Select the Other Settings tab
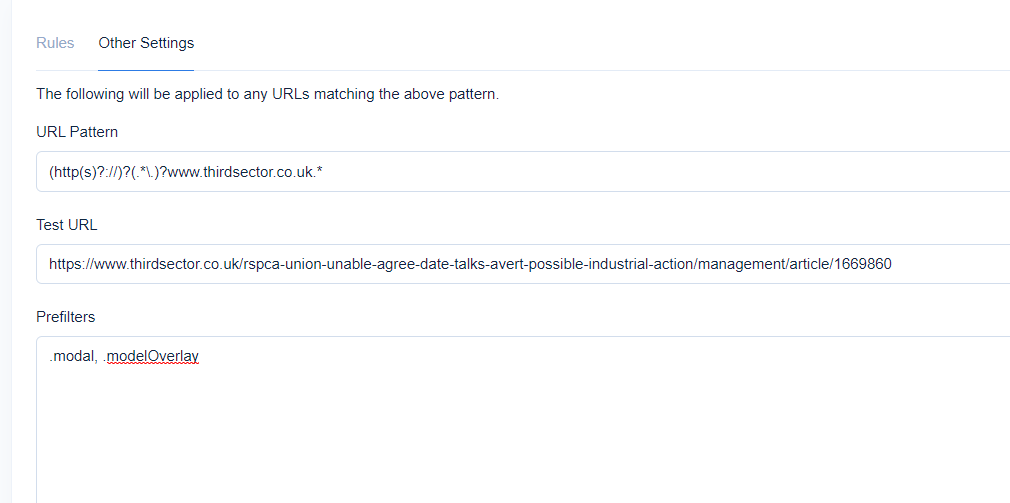This screenshot has height=503, width=1010. [x=146, y=43]
